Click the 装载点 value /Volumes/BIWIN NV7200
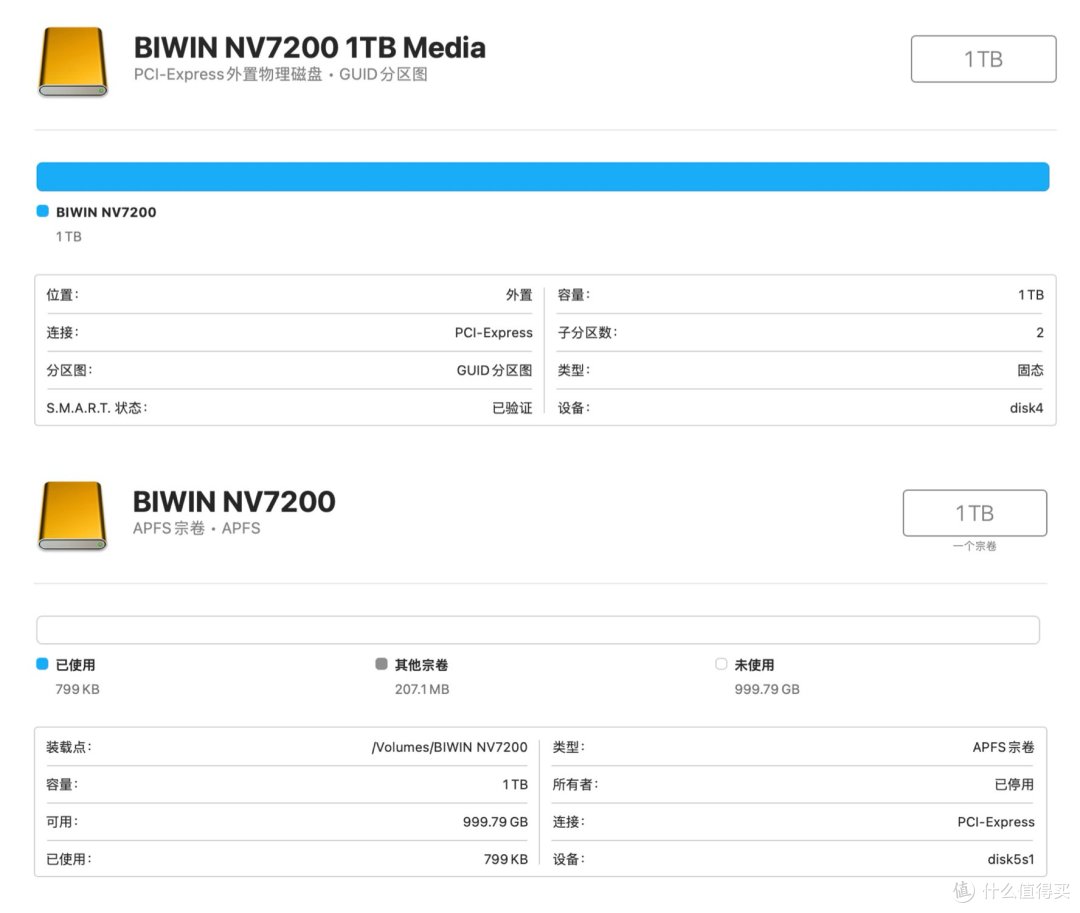This screenshot has height=913, width=1080. coord(449,747)
